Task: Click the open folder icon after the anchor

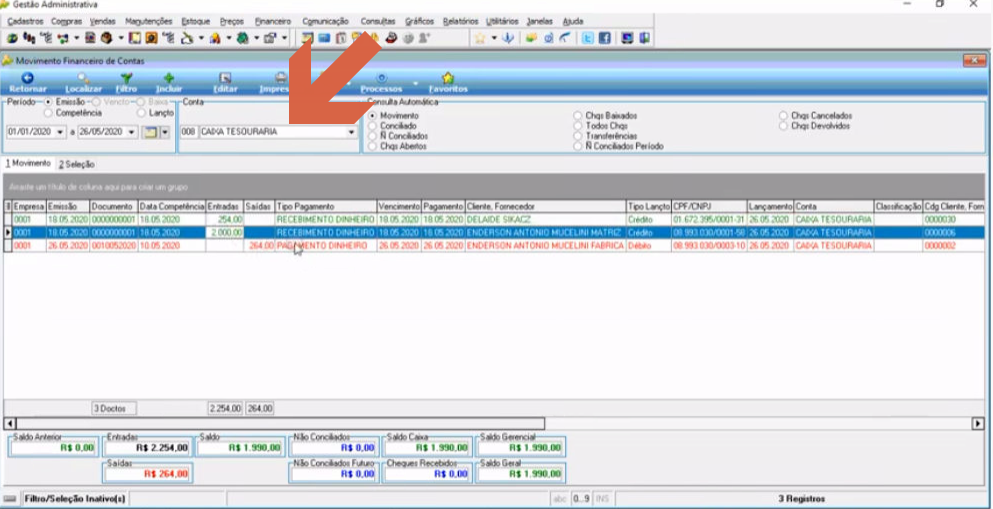Action: pyautogui.click(x=531, y=38)
